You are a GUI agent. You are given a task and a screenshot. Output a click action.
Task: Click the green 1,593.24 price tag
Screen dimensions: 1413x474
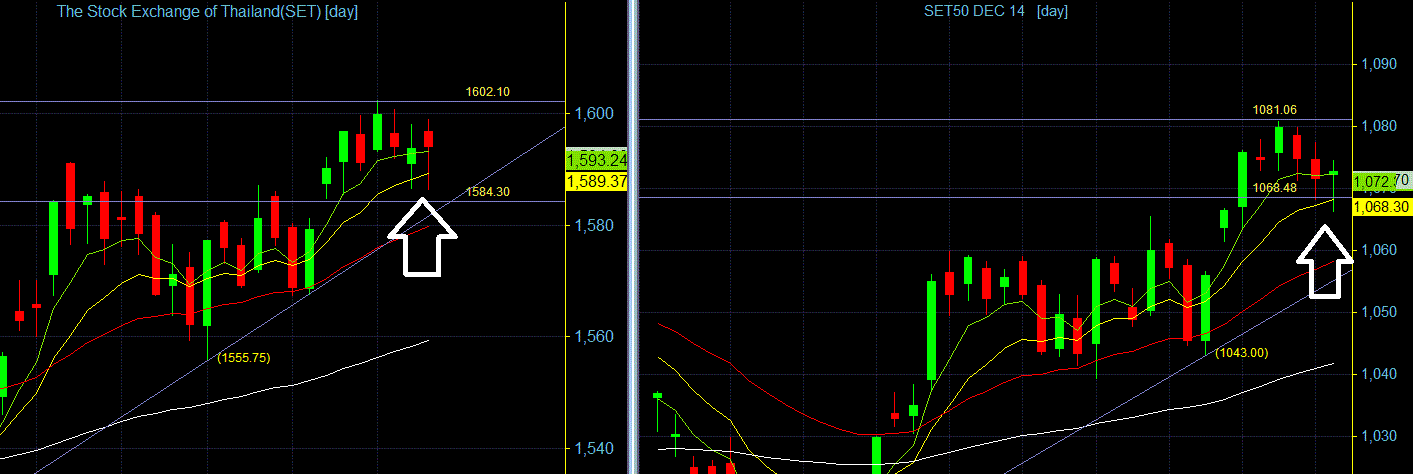tap(595, 160)
